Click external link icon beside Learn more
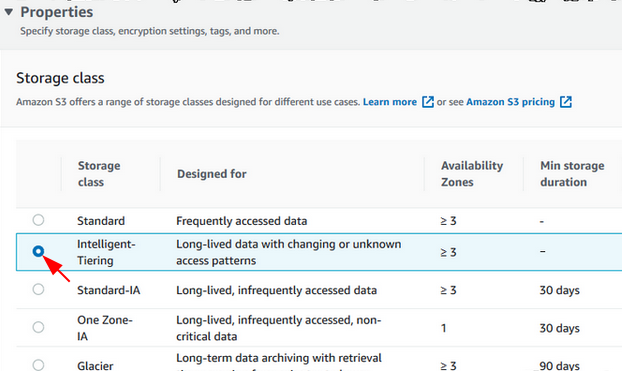Viewport: 624px width, 381px height. (x=428, y=102)
